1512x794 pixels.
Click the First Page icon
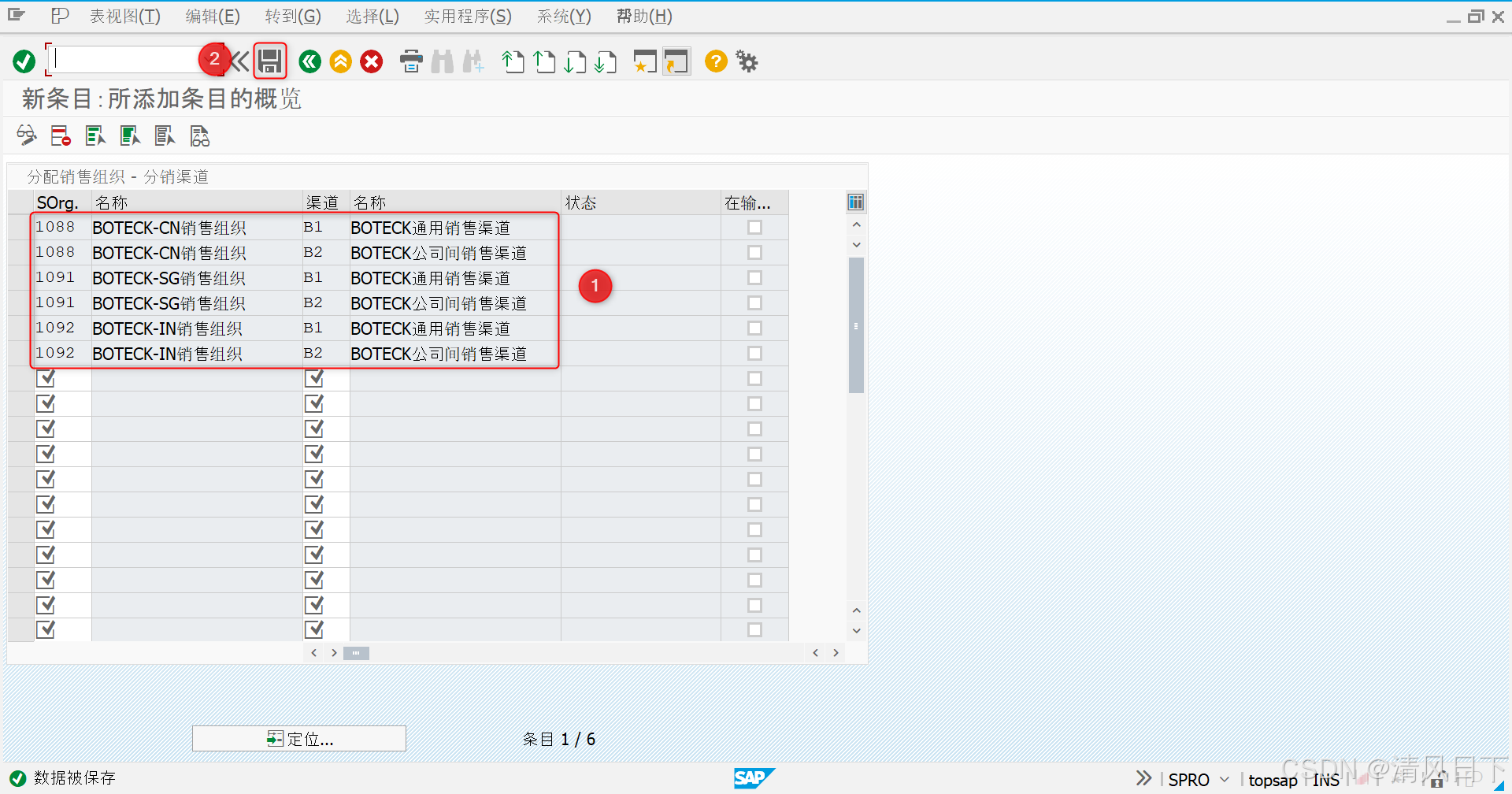[x=513, y=61]
